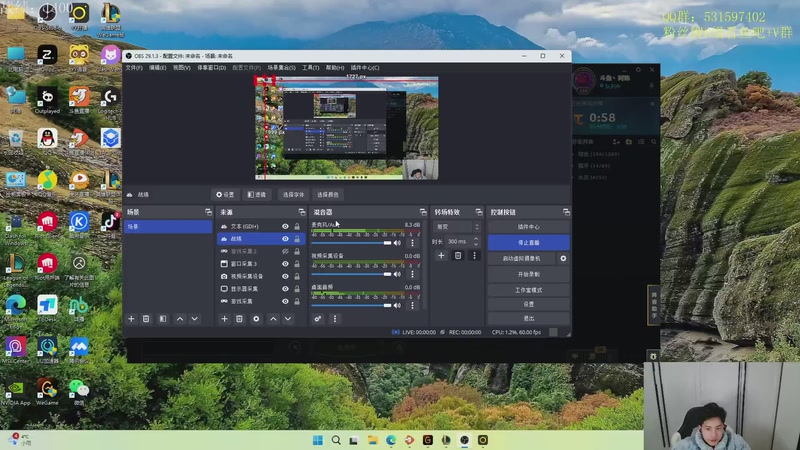
Task: Open source properties gear in the 来源 panel
Action: coord(256,319)
